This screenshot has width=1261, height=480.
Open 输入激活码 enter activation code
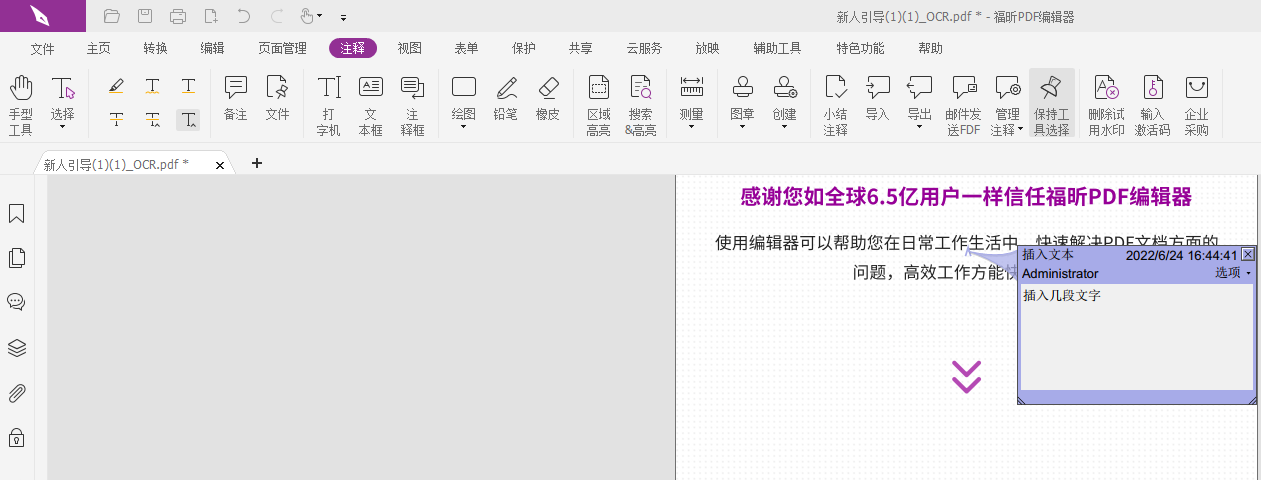click(x=1152, y=104)
